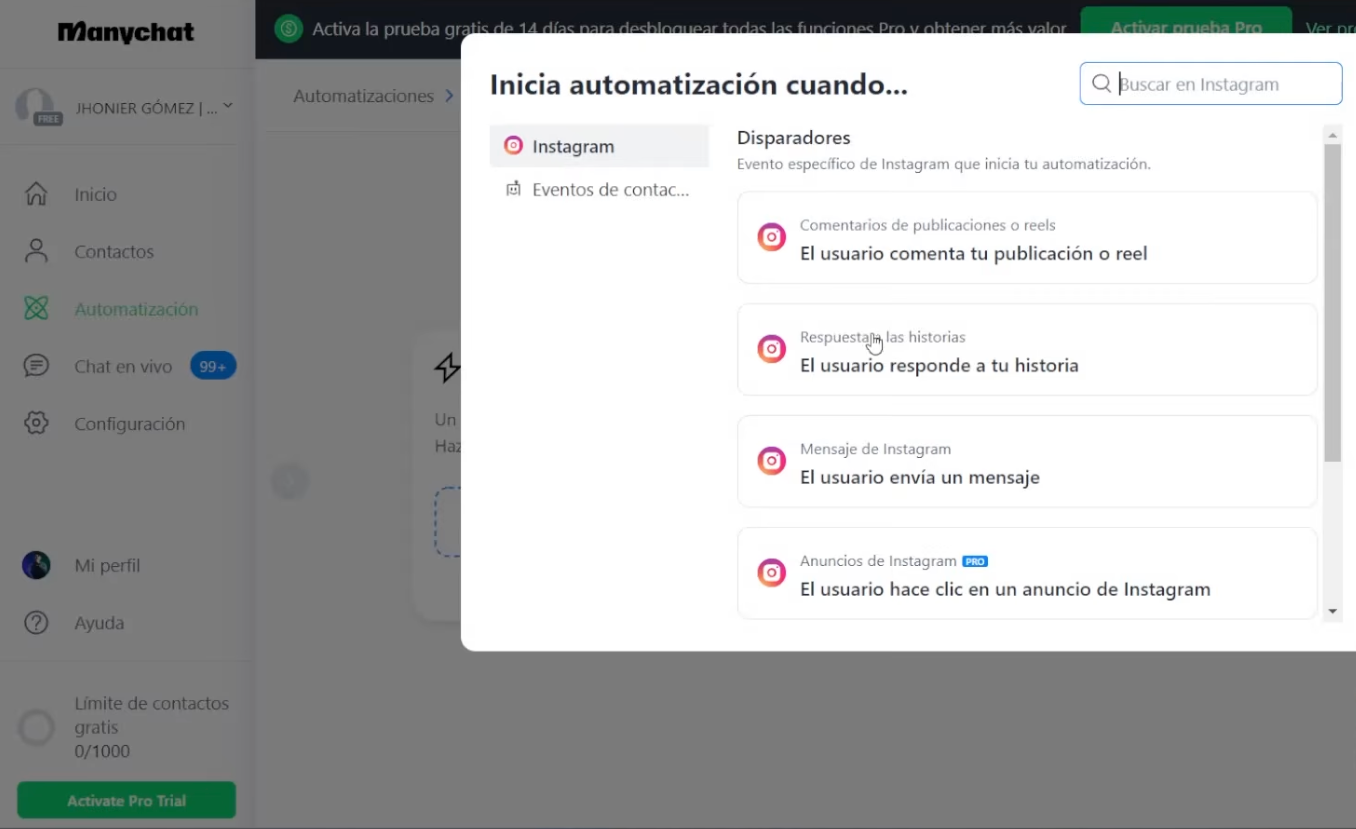Open the Inicio home icon
1356x829 pixels.
(36, 194)
